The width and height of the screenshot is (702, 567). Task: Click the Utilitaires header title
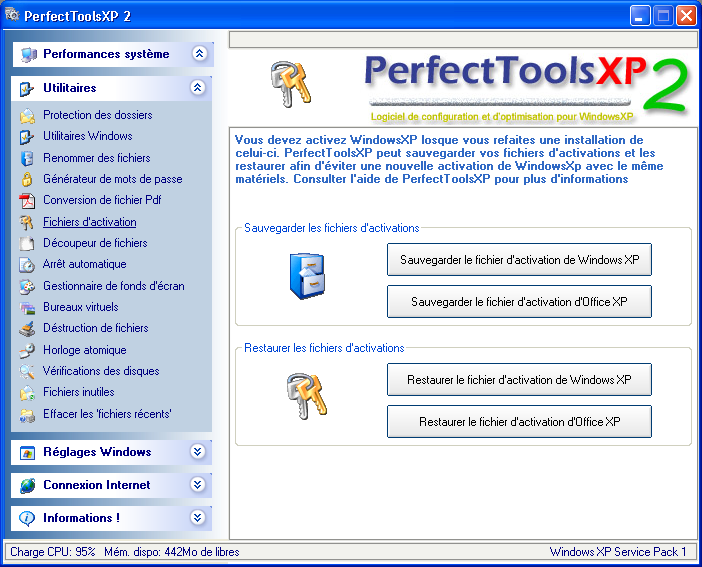[x=70, y=88]
